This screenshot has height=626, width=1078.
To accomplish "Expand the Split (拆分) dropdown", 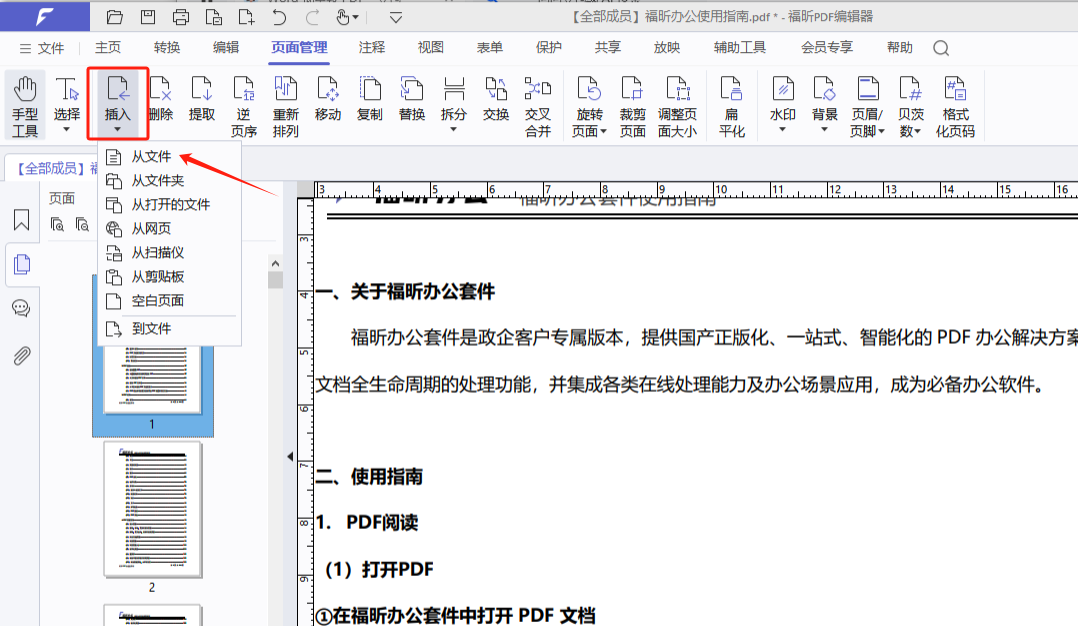I will click(454, 129).
